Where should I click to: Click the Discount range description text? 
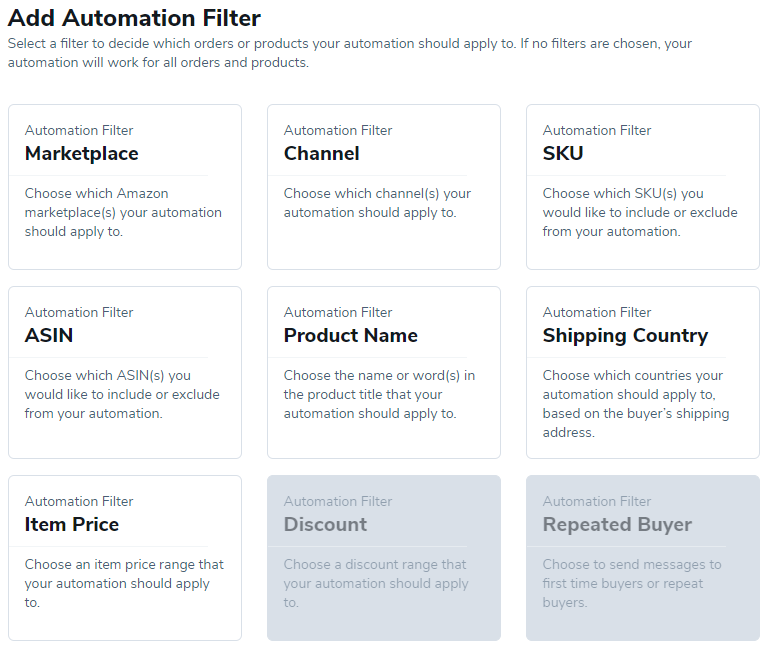(x=376, y=583)
